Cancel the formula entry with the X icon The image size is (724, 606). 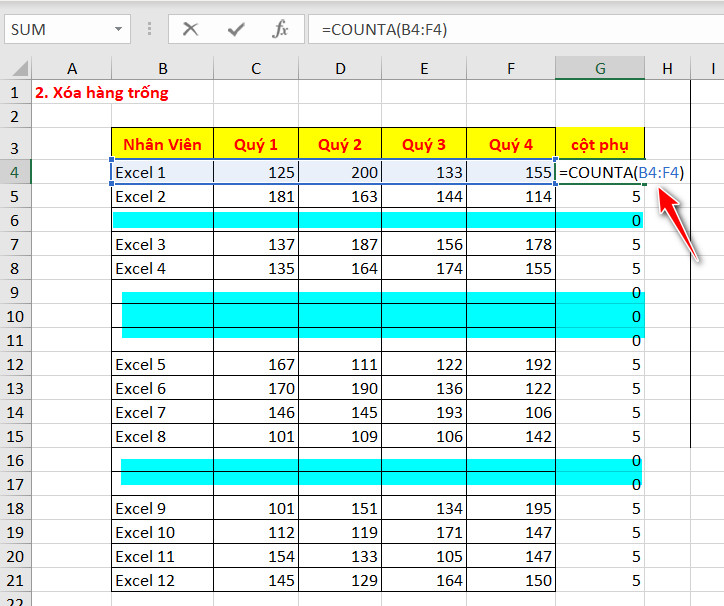[x=190, y=30]
